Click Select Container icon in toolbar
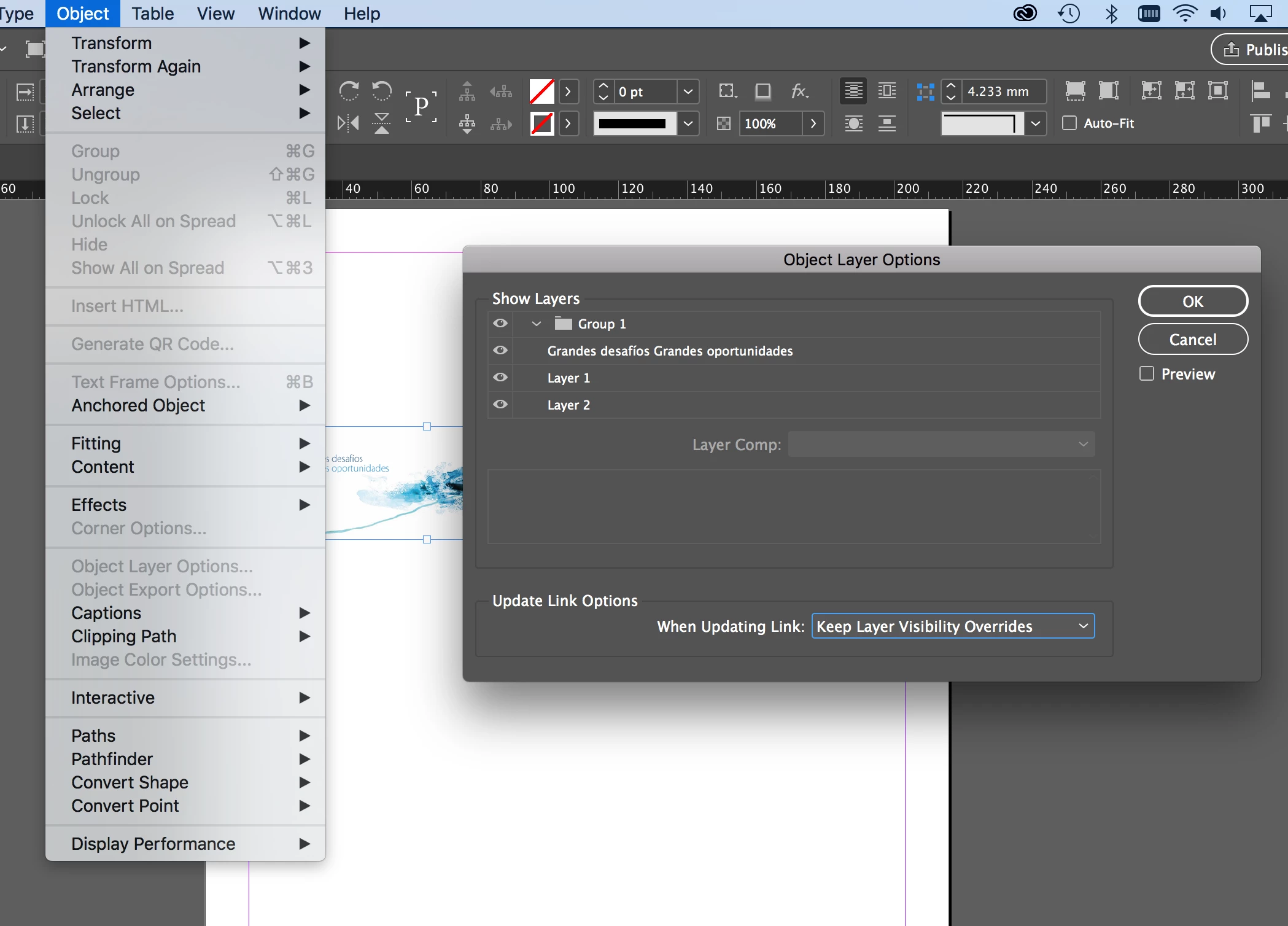1288x926 pixels. 467,91
